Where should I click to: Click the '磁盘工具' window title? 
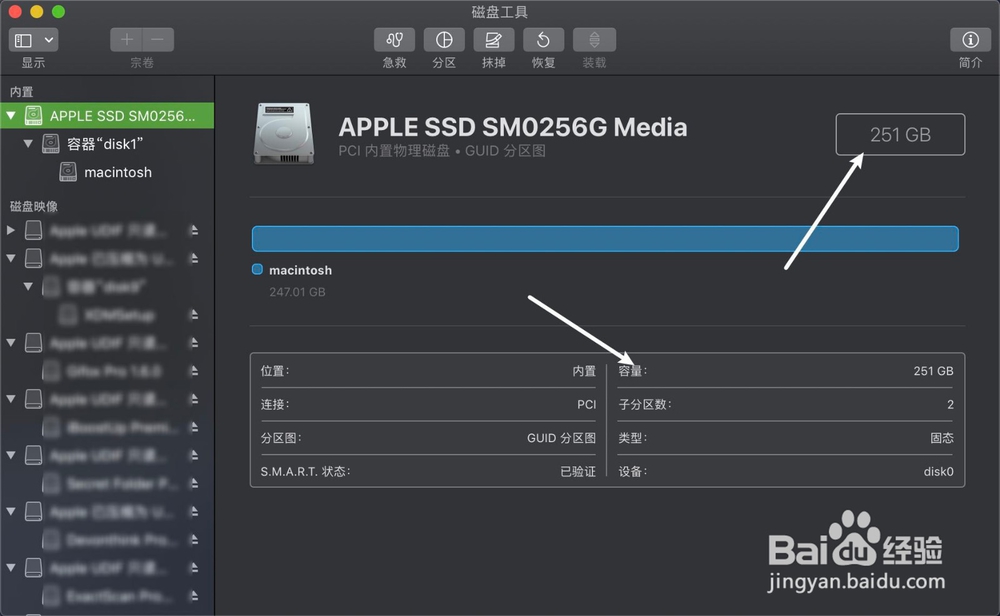click(x=499, y=12)
